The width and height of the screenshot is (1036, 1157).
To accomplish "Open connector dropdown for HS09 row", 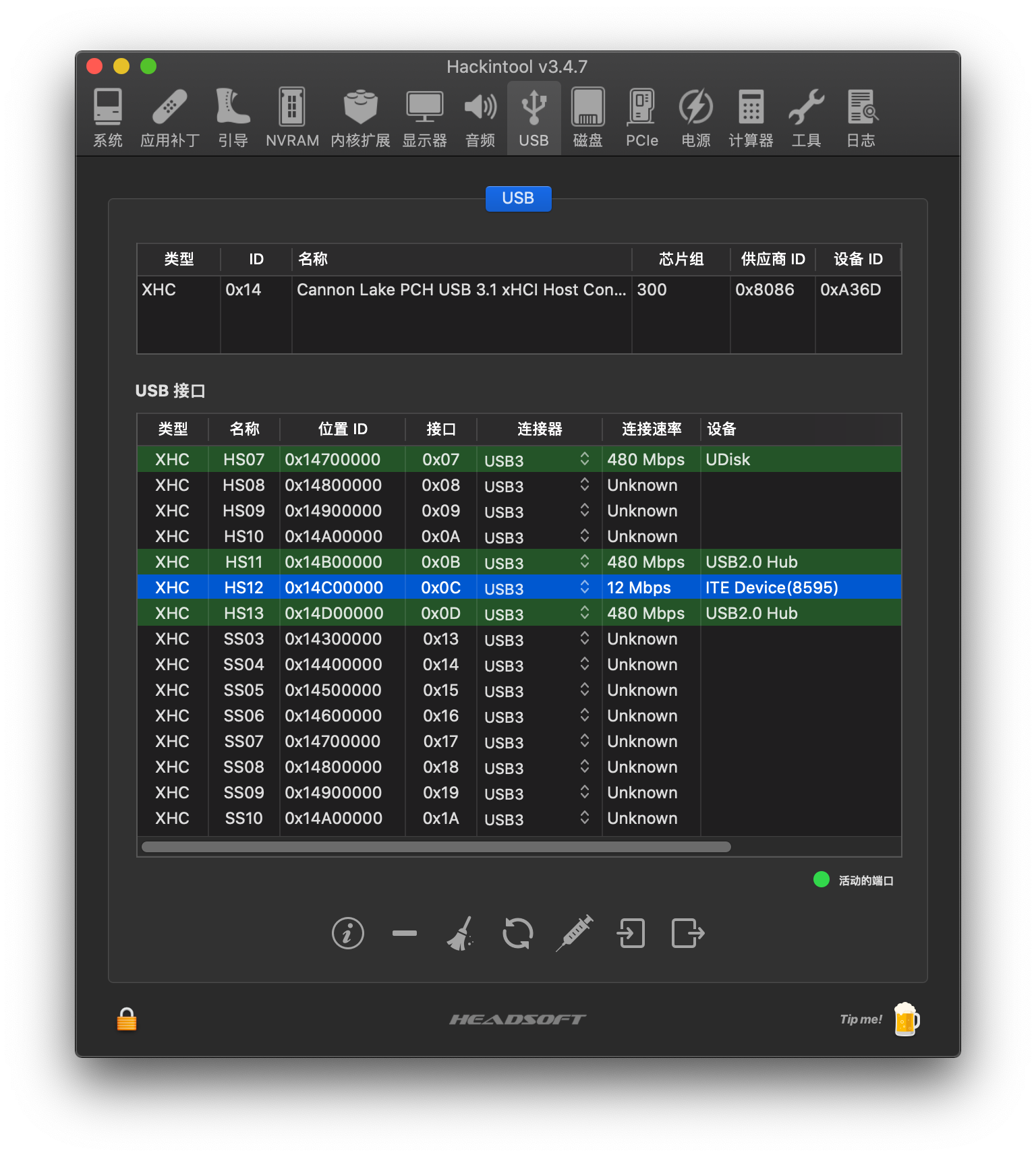I will 585,510.
